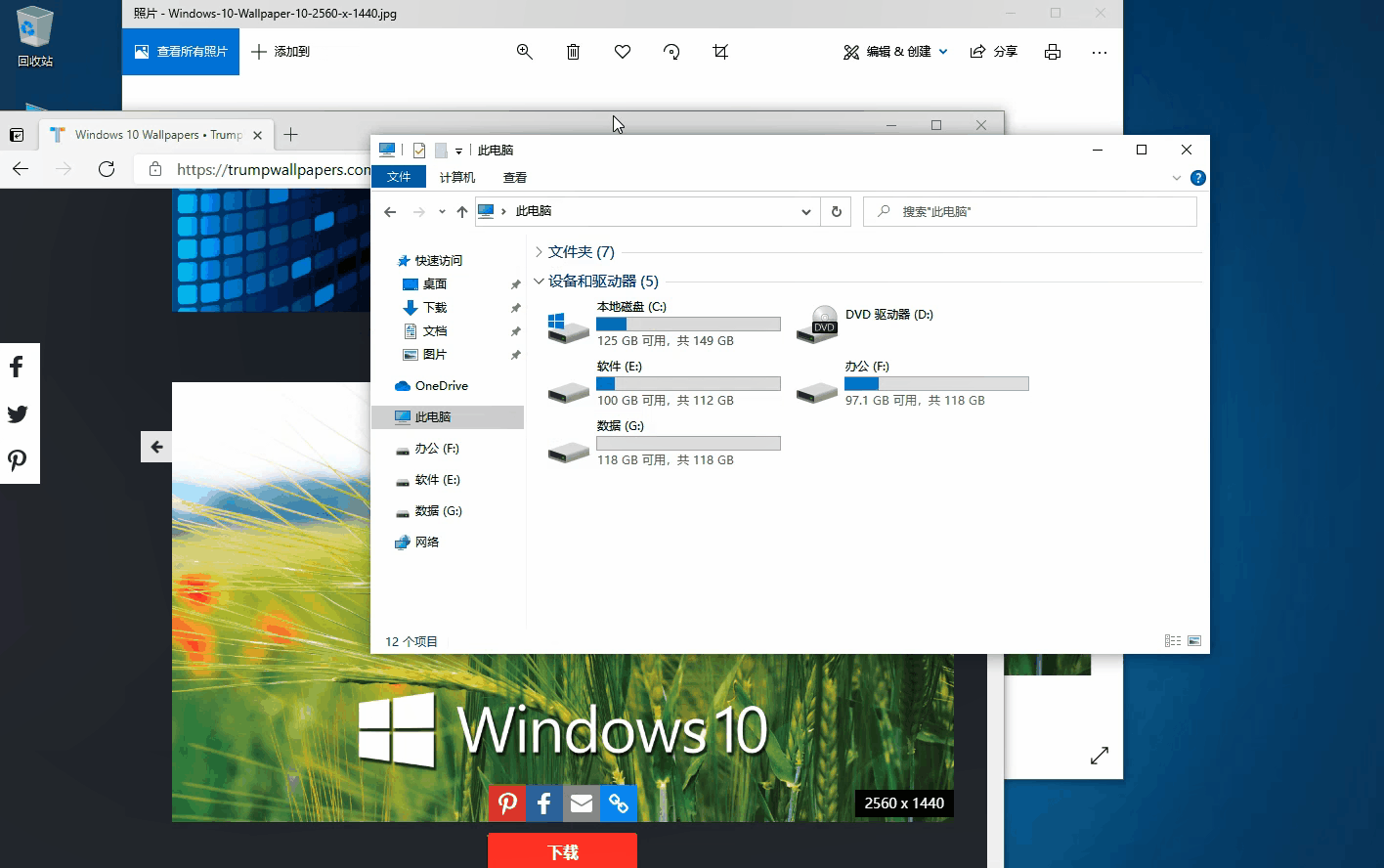Select Network in navigation pane
1384x868 pixels.
(x=417, y=542)
